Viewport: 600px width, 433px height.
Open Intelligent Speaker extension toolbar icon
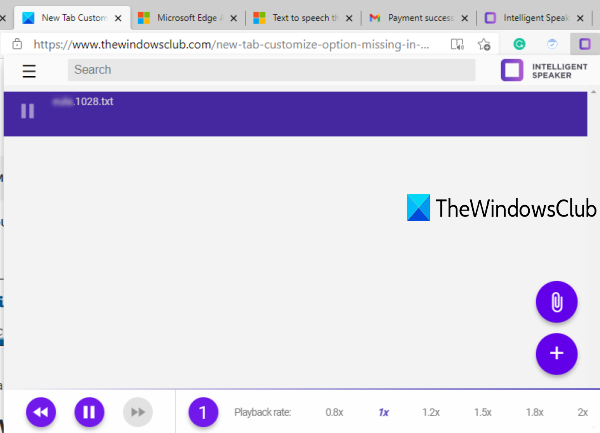(x=585, y=44)
